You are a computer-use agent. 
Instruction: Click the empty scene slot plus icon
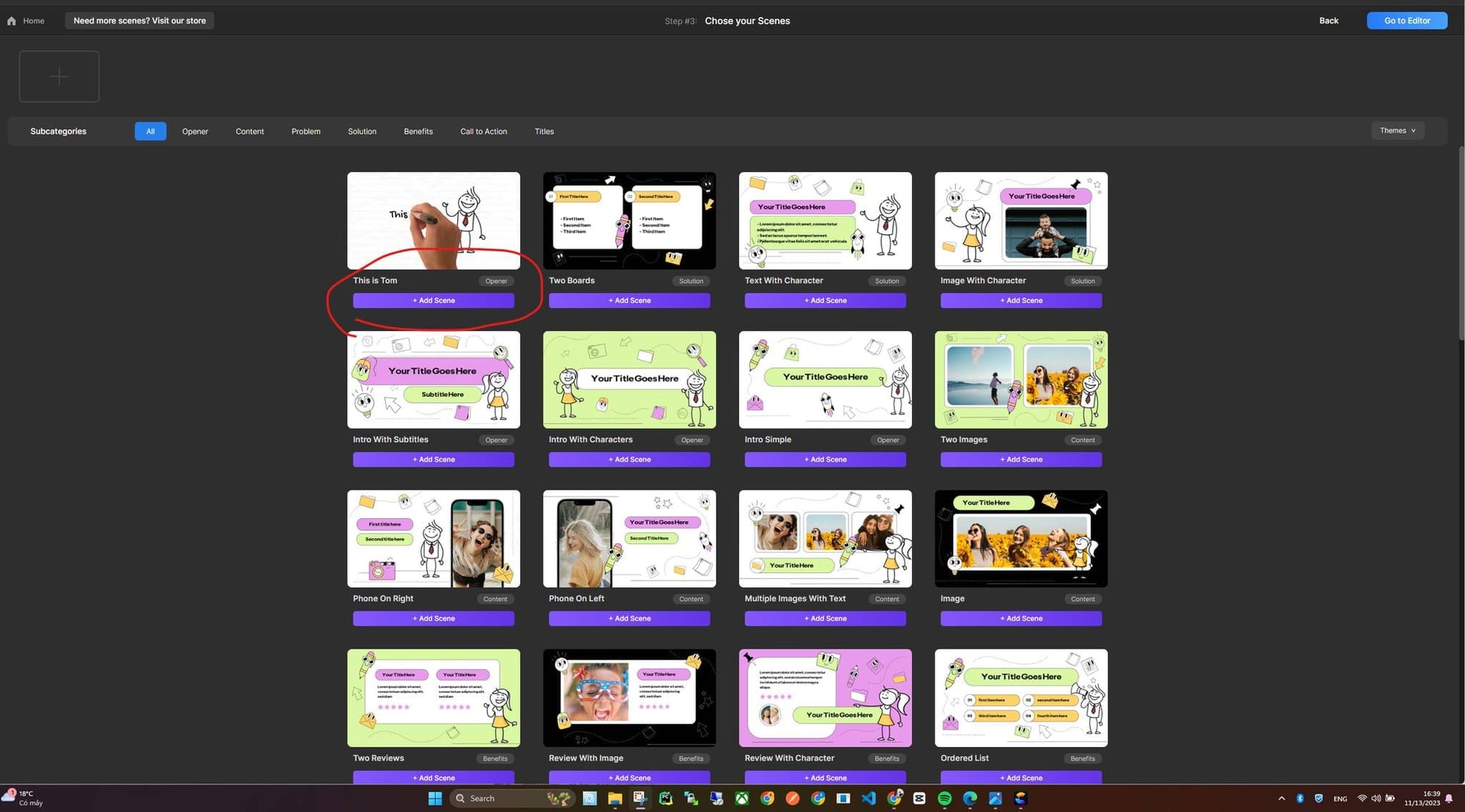(59, 76)
